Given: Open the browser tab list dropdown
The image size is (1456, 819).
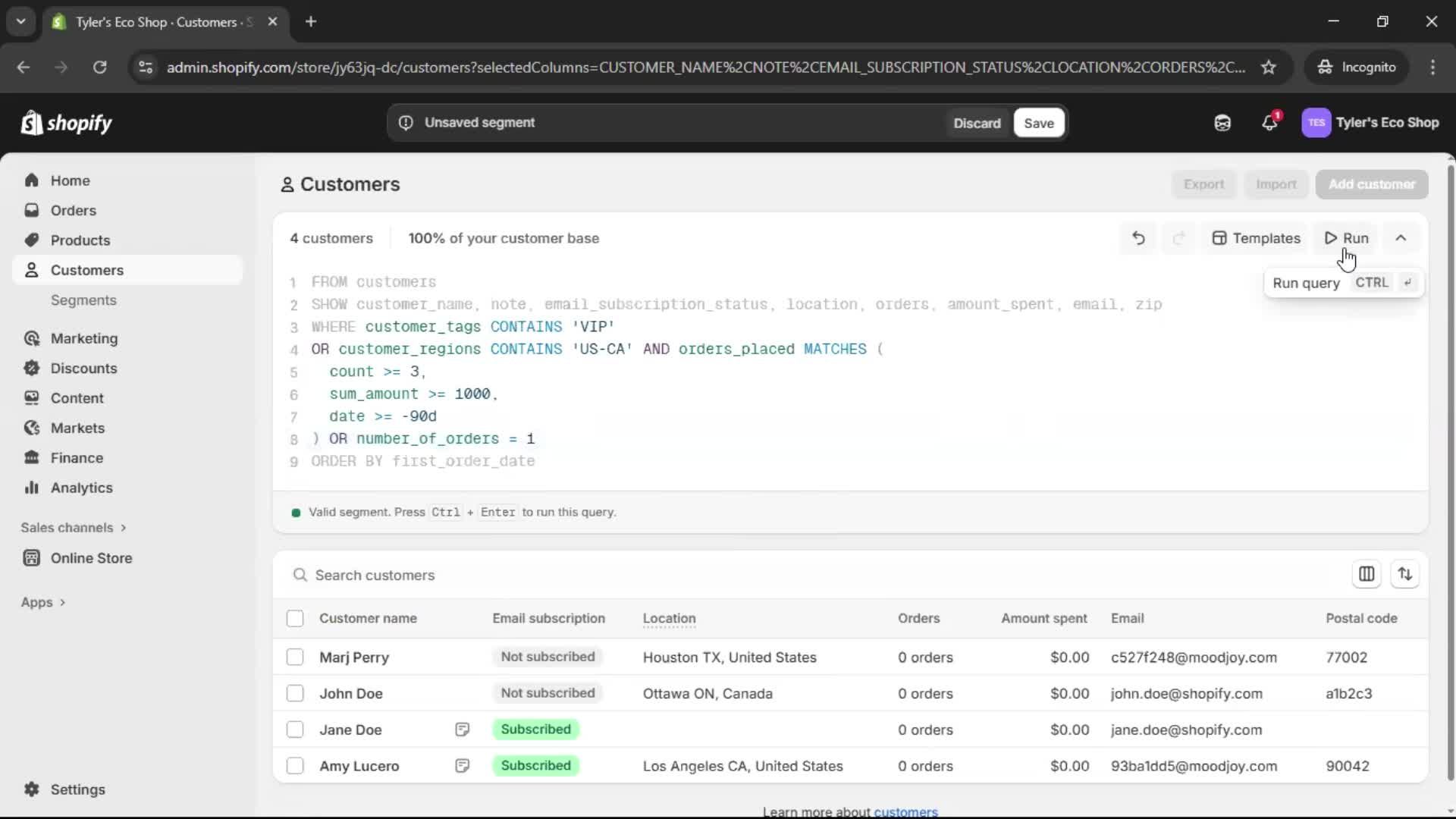Looking at the screenshot, I should (21, 21).
